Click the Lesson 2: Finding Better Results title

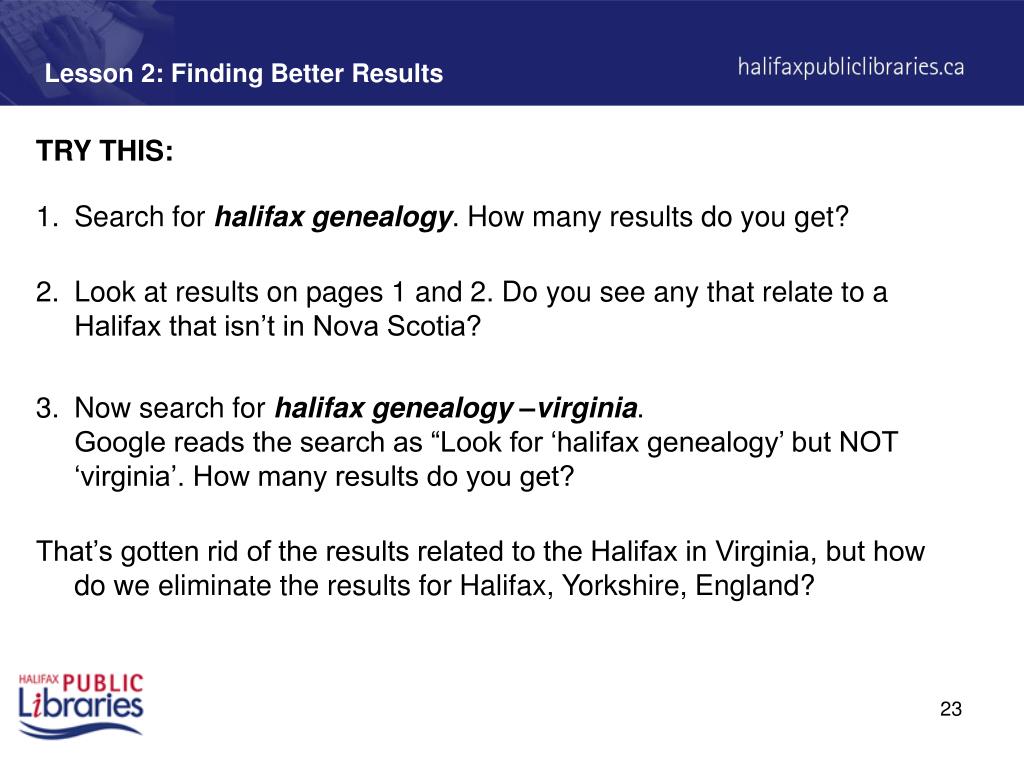(x=244, y=73)
